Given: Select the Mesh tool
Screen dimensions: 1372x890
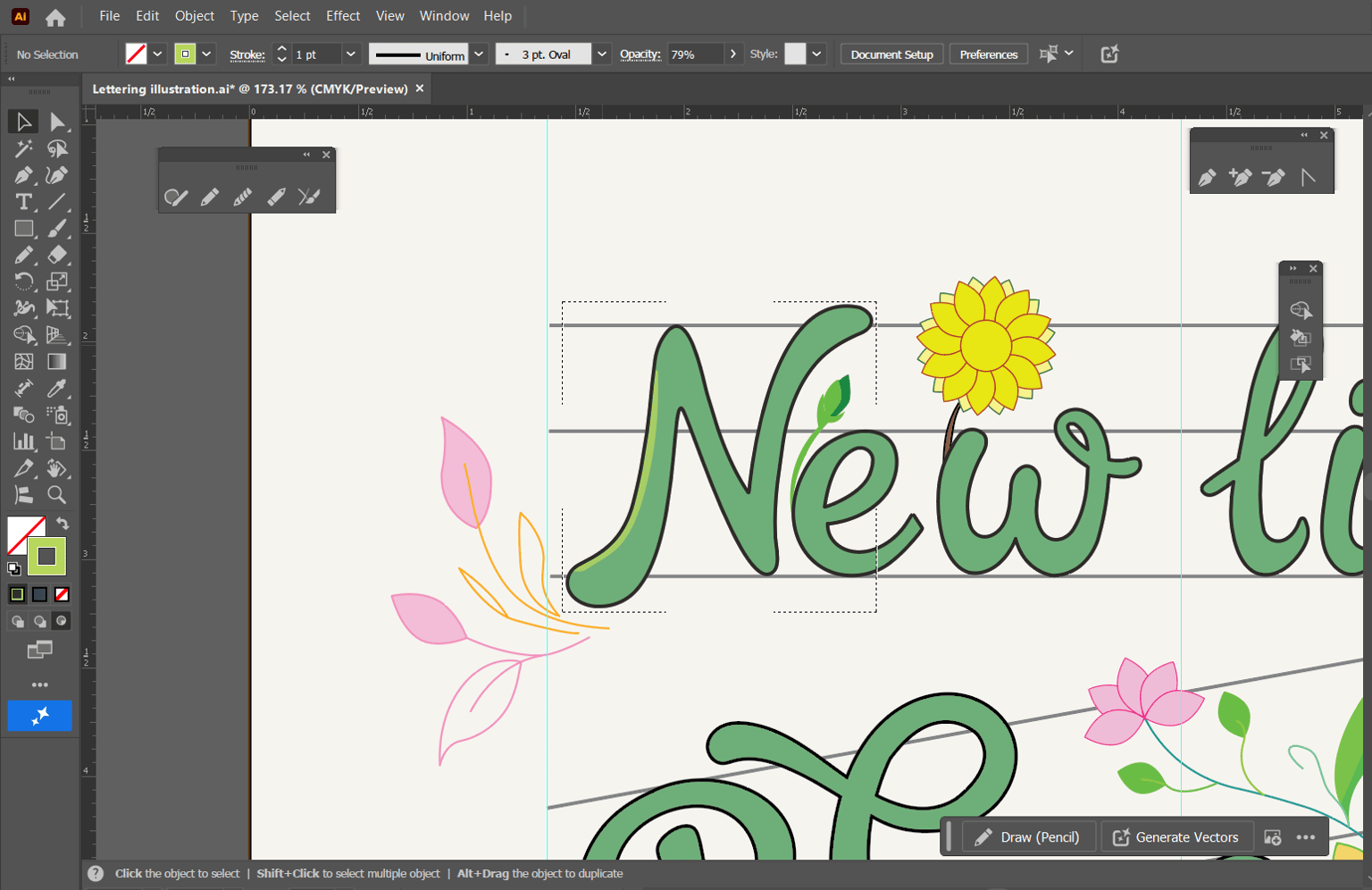Looking at the screenshot, I should [x=23, y=362].
